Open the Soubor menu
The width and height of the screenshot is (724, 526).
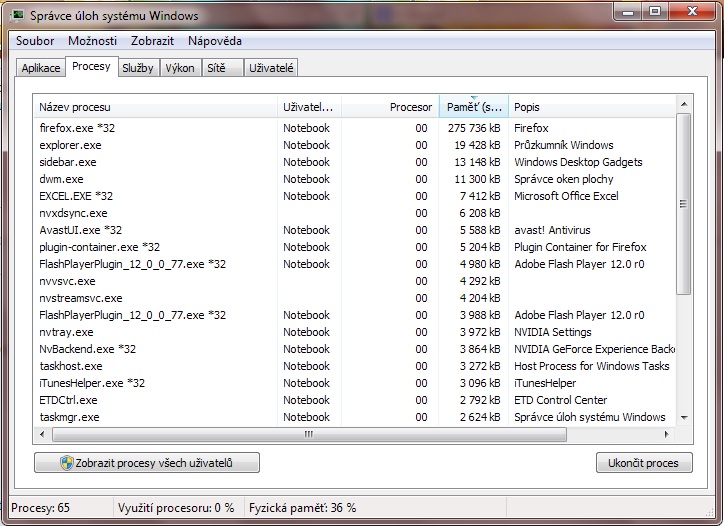point(35,41)
